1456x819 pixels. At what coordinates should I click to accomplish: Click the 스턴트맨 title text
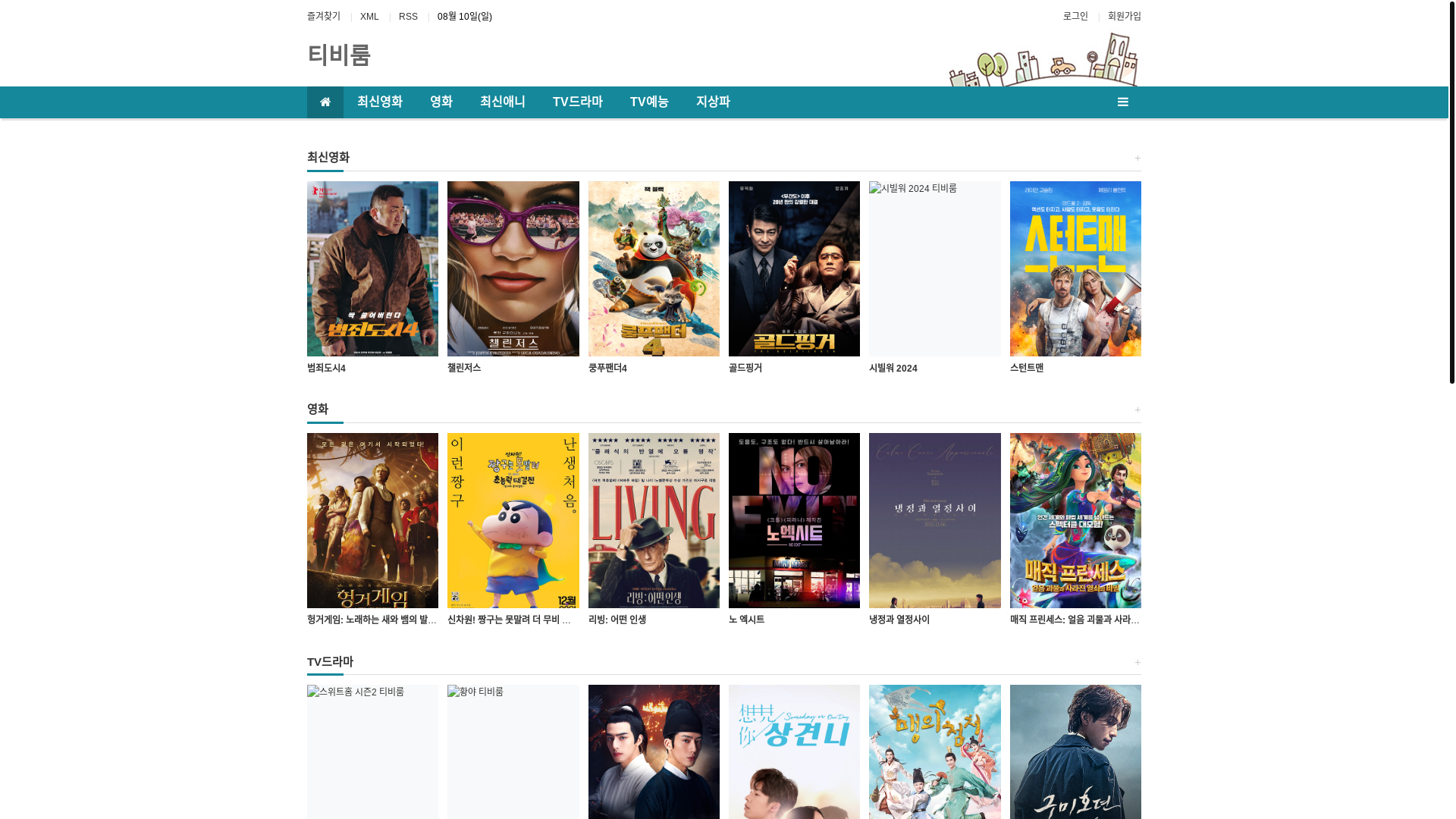[x=1027, y=368]
